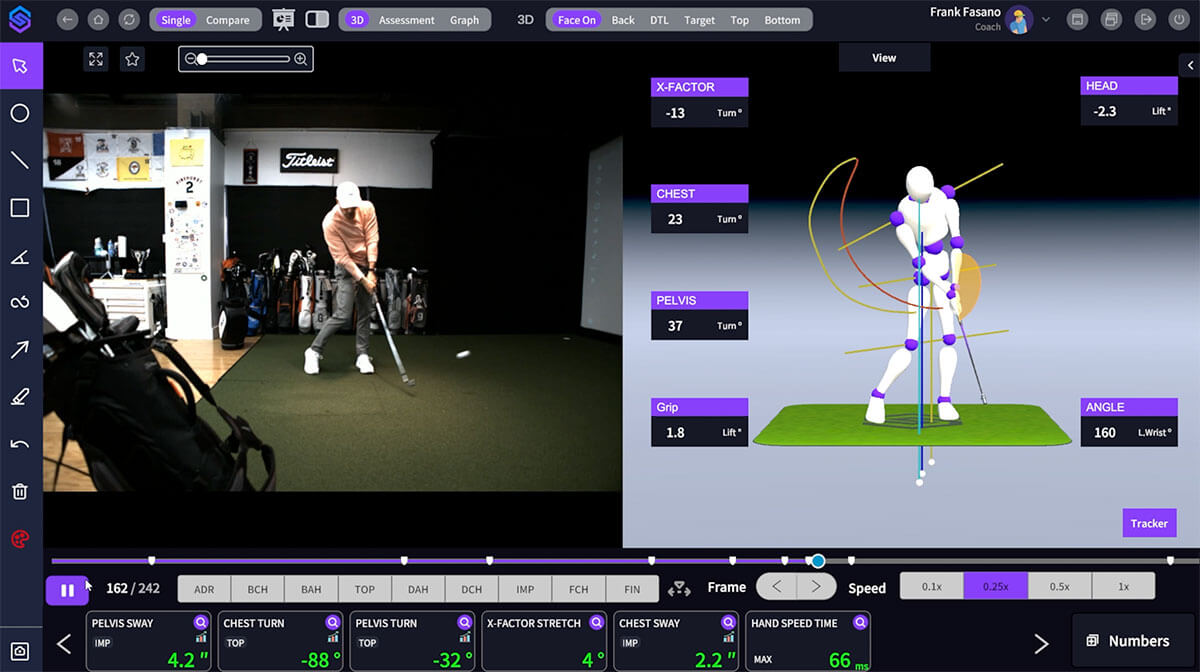
Task: Toggle the split-view switch next to presentation icon
Action: (317, 18)
